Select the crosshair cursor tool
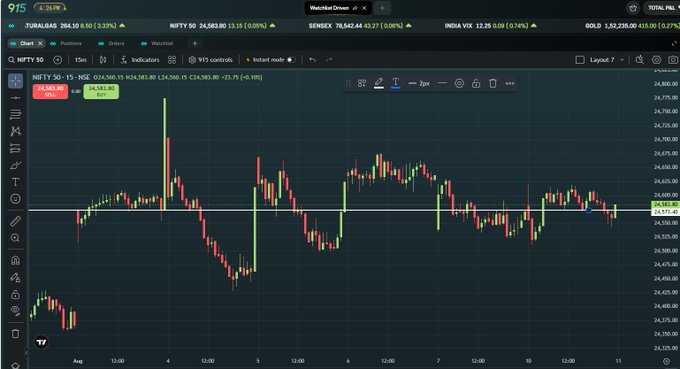 point(15,81)
